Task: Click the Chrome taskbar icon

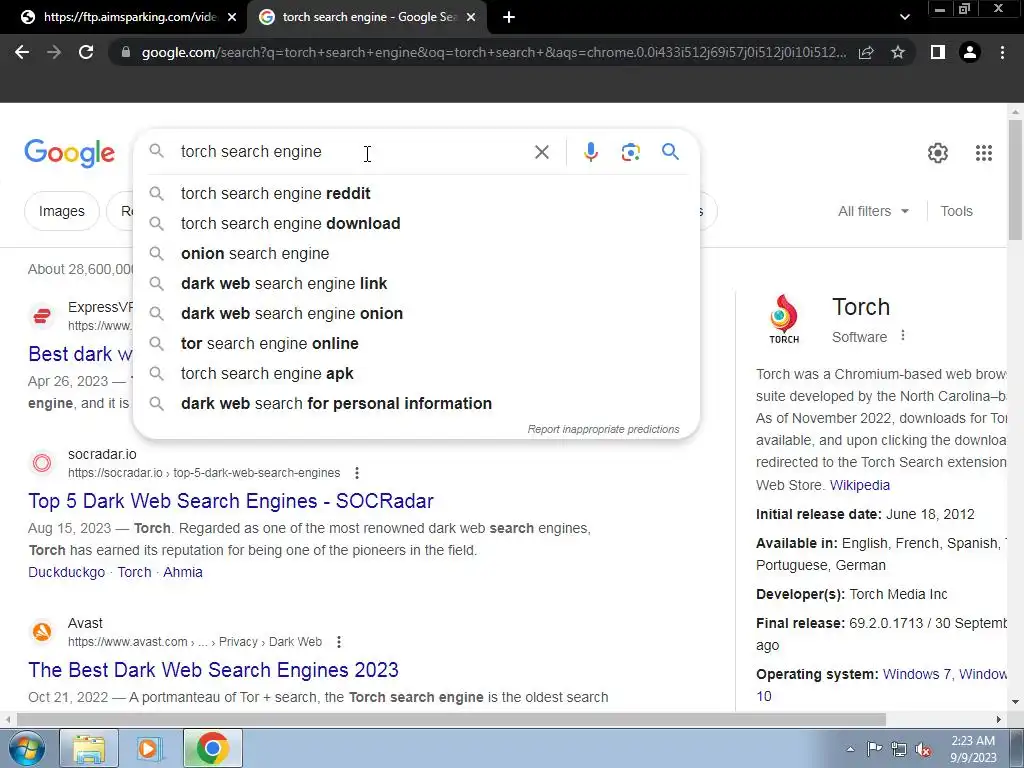Action: (212, 748)
